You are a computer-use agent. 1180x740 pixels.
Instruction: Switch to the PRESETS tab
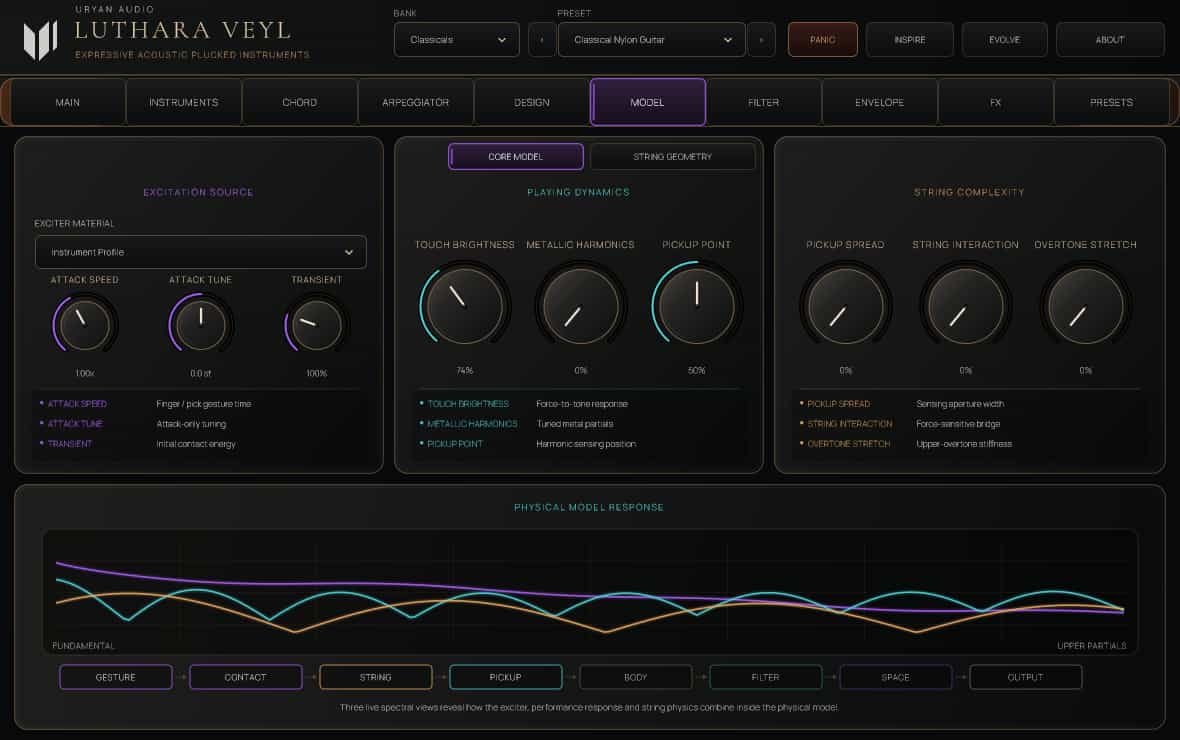tap(1111, 102)
